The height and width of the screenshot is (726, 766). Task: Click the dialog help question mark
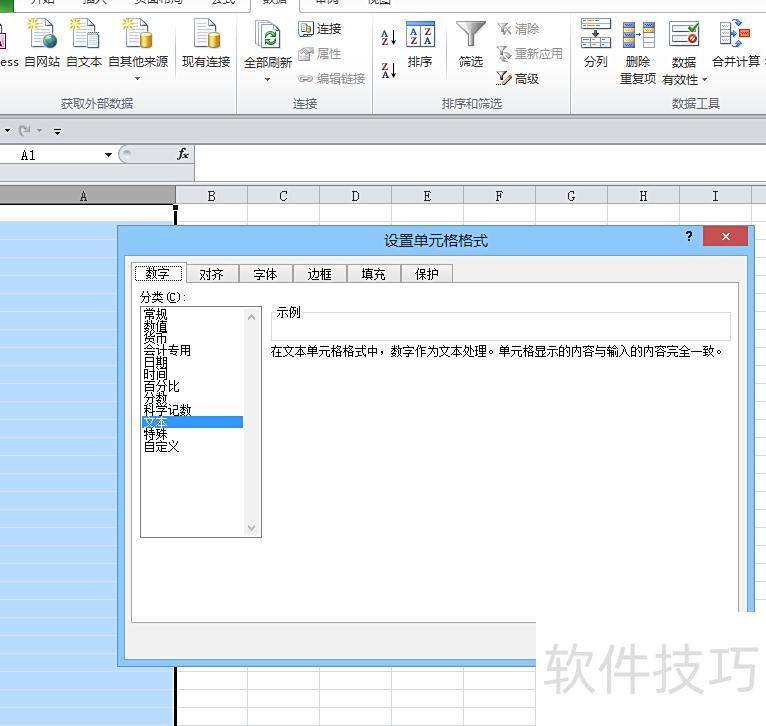689,236
